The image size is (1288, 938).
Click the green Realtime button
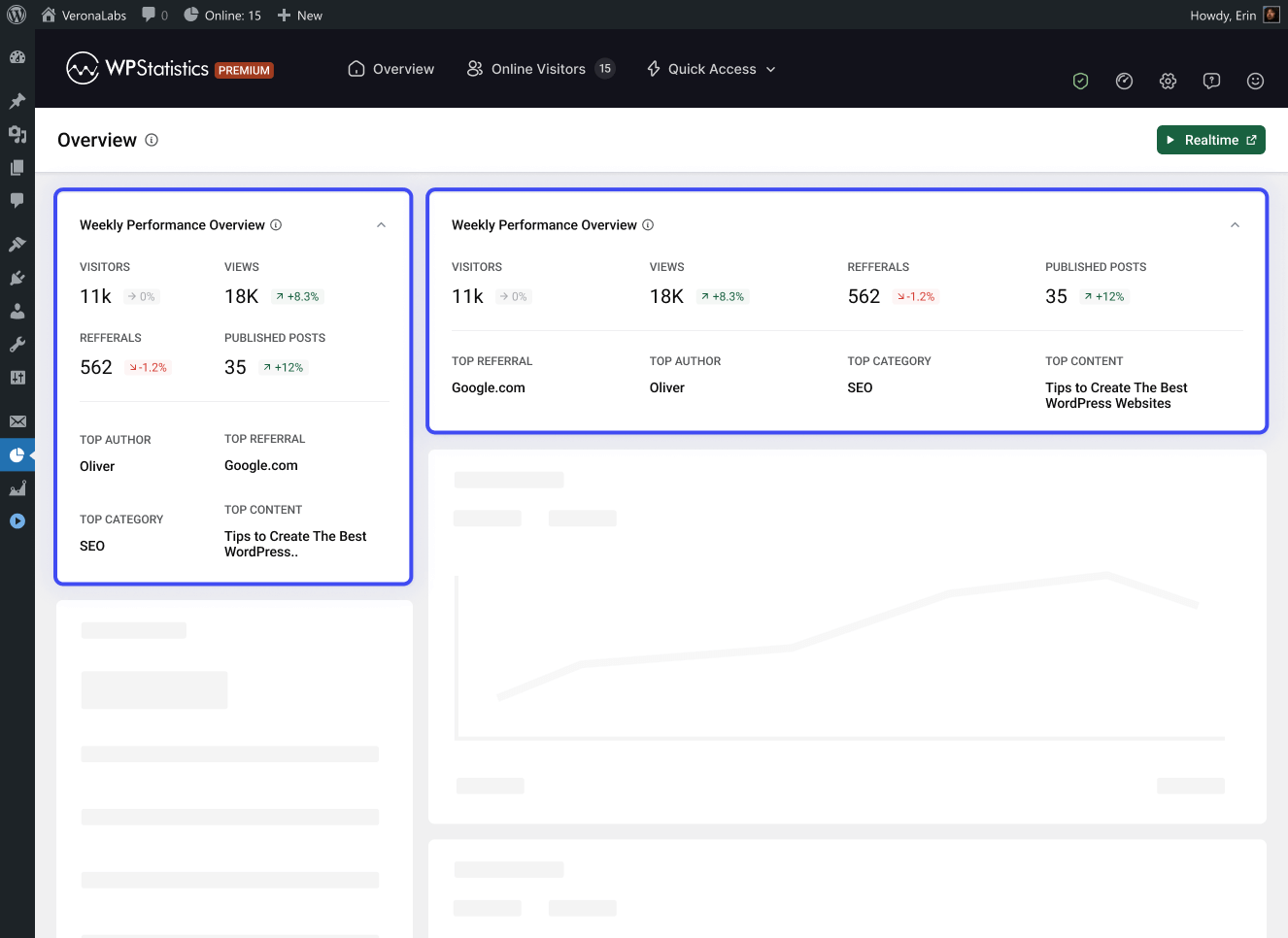tap(1210, 140)
